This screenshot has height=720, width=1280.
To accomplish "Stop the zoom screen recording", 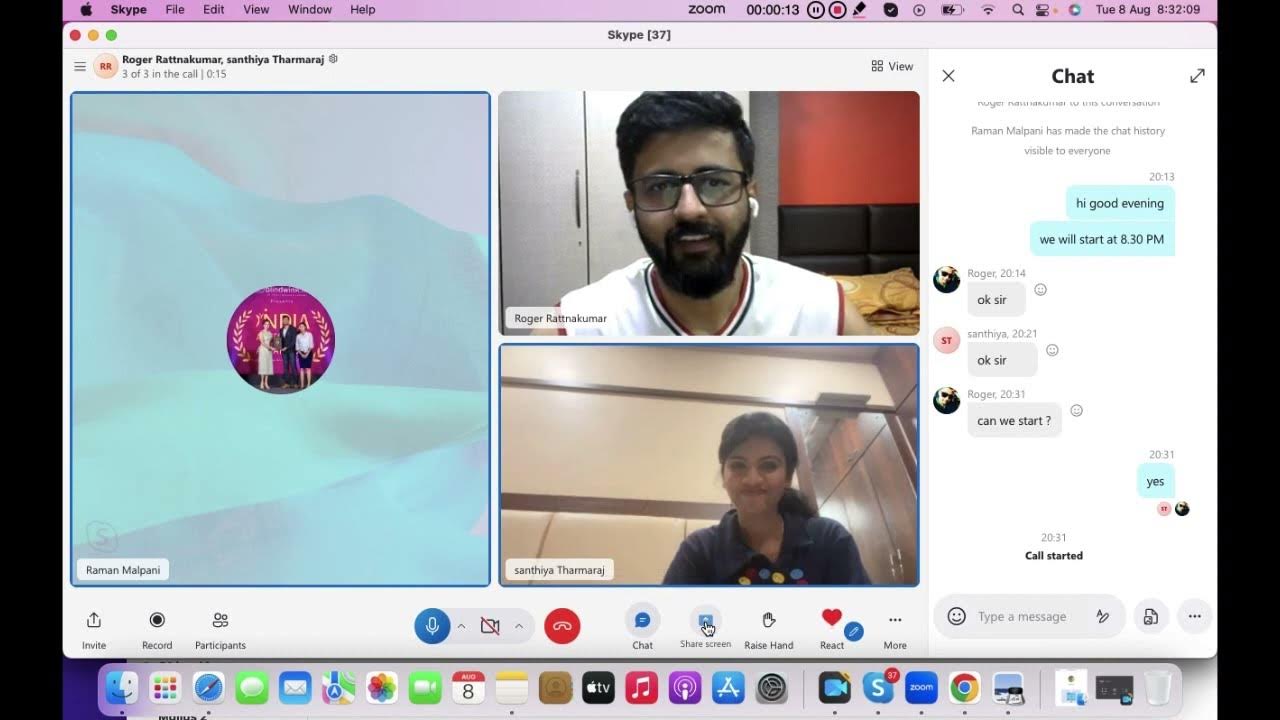I will (838, 9).
